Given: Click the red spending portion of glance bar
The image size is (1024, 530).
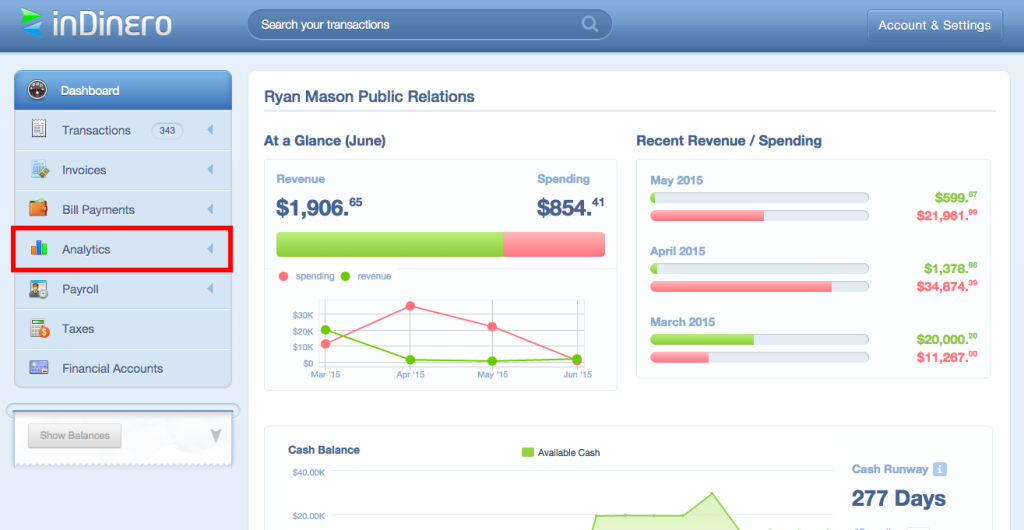Looking at the screenshot, I should coord(554,244).
